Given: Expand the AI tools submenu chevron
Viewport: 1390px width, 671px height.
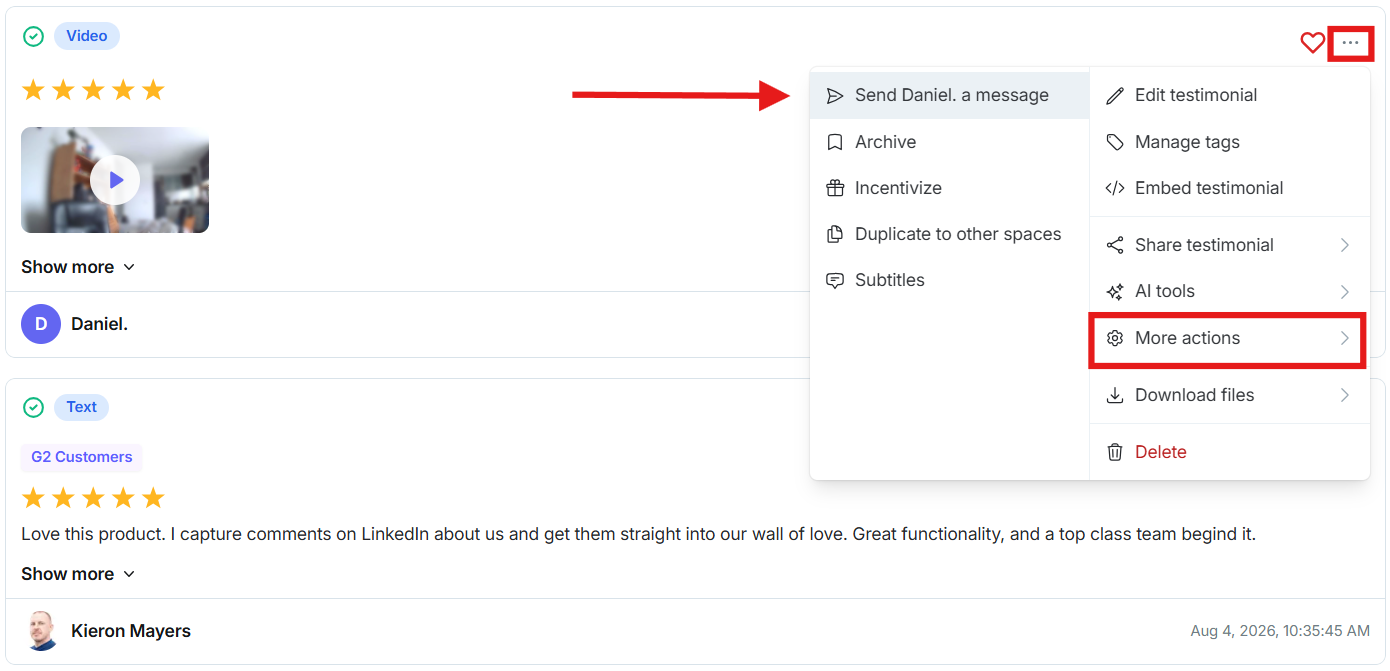Looking at the screenshot, I should [x=1345, y=291].
